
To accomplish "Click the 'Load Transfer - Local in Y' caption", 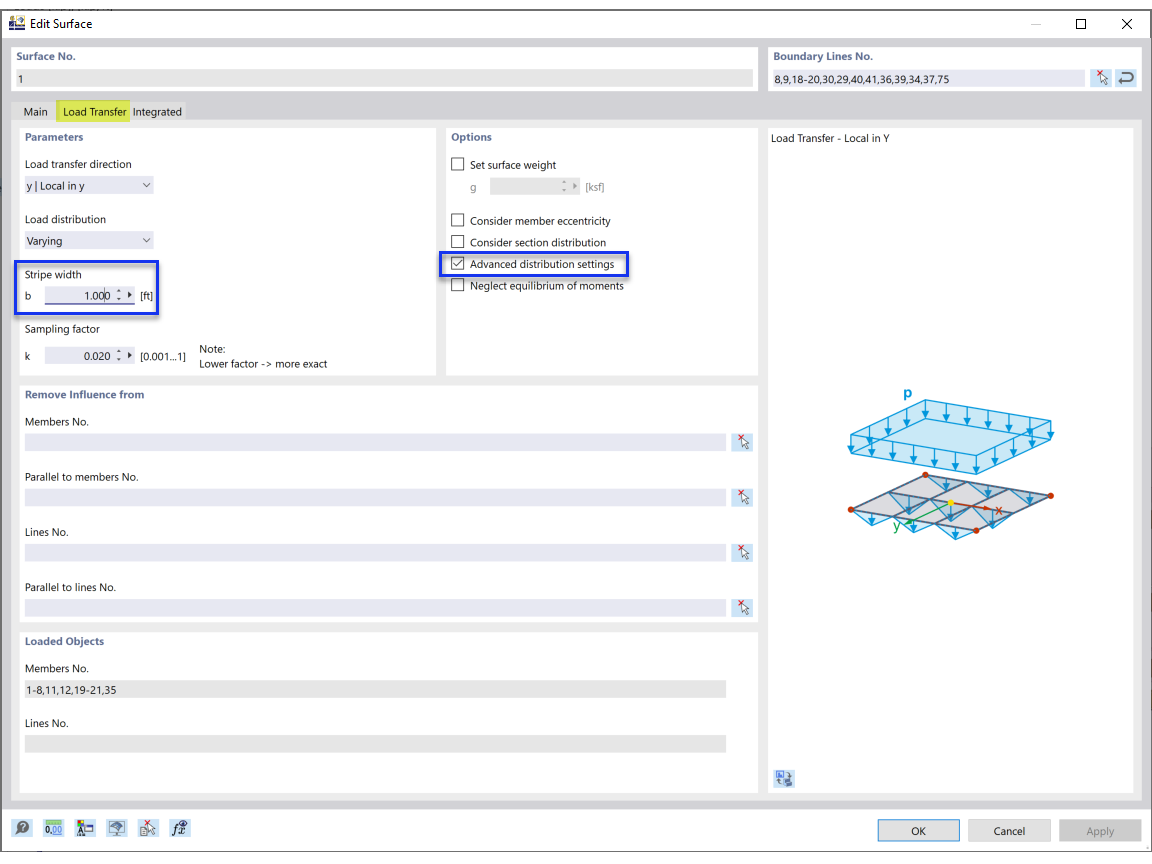I will 830,138.
